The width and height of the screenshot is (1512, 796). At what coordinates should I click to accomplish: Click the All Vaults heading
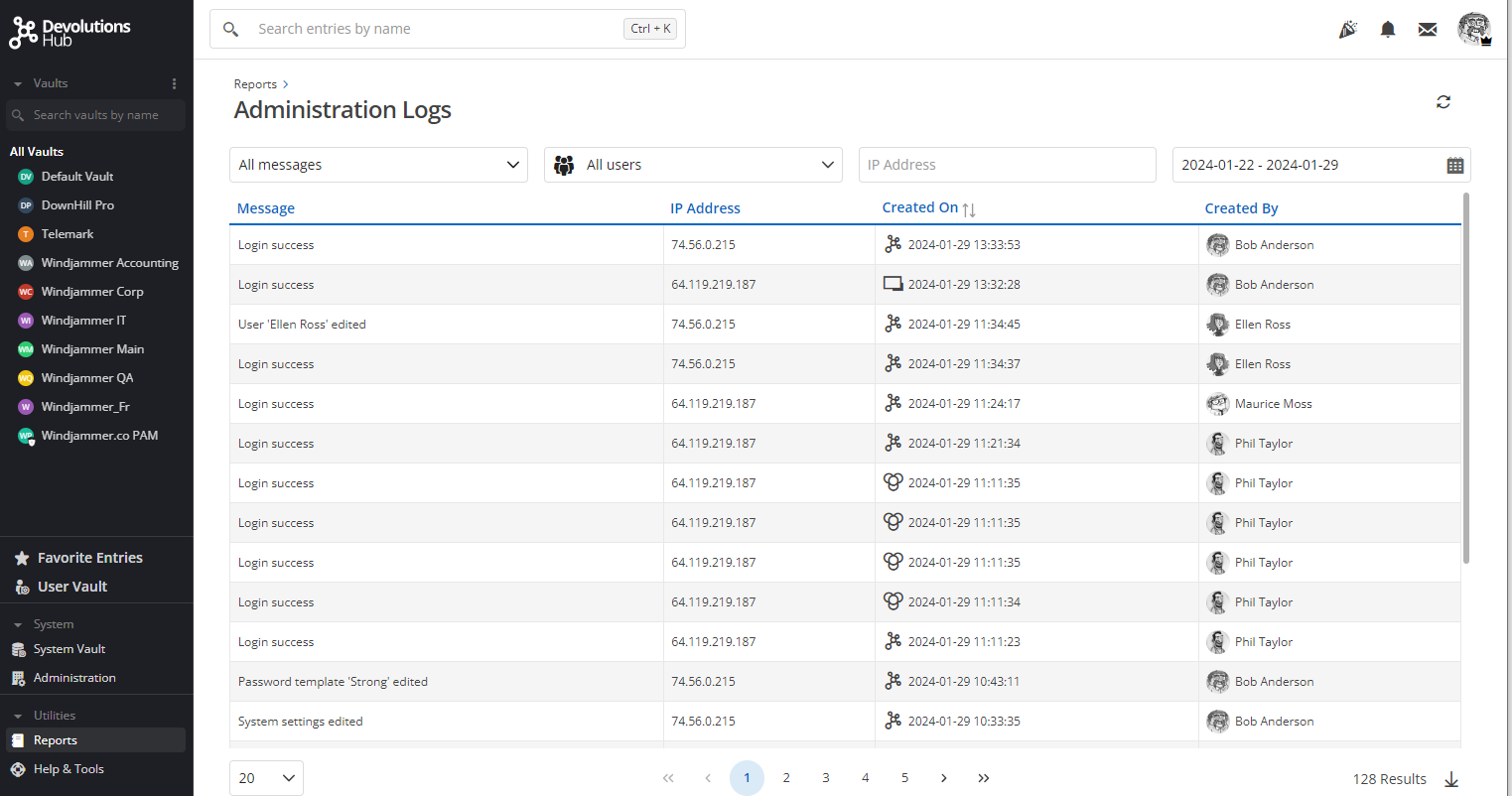37,152
